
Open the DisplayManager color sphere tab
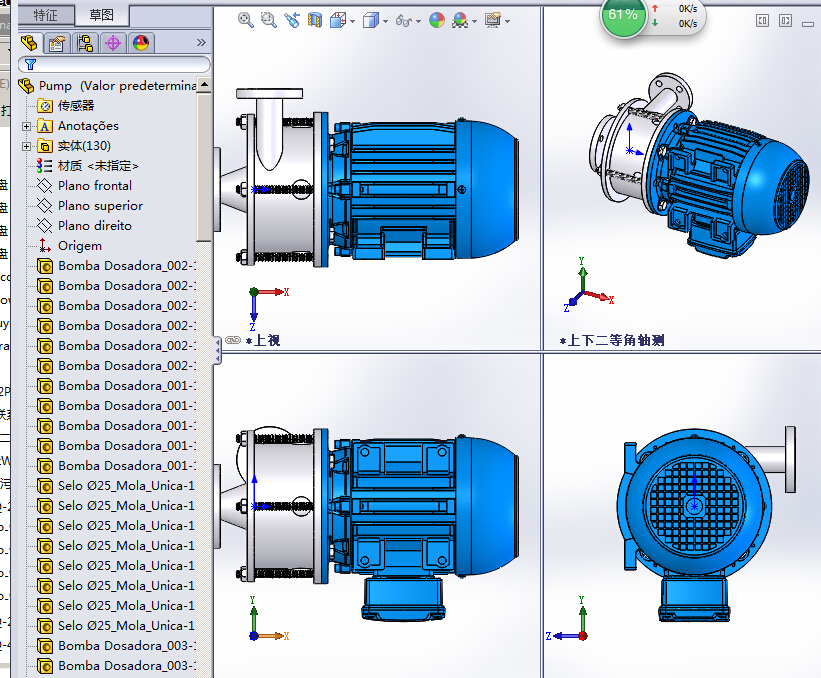(x=141, y=43)
